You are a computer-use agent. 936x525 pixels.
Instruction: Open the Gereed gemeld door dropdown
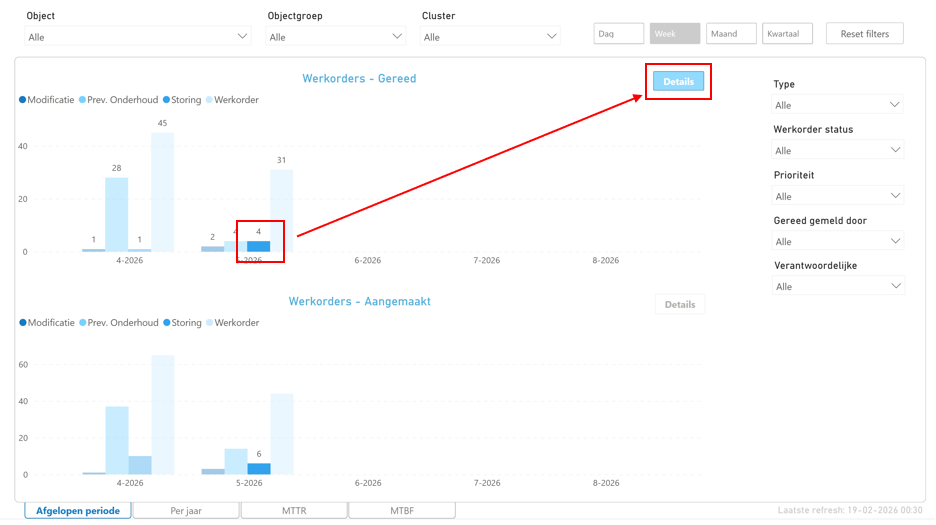coord(838,241)
